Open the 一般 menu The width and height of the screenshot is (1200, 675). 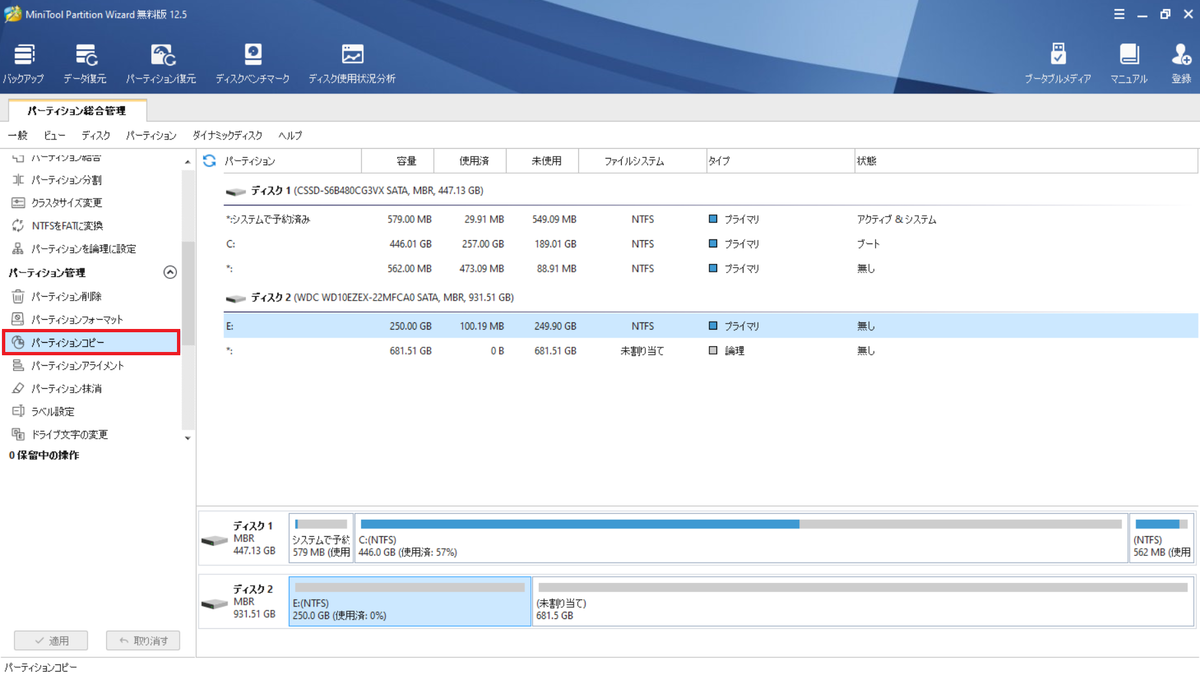pos(17,135)
